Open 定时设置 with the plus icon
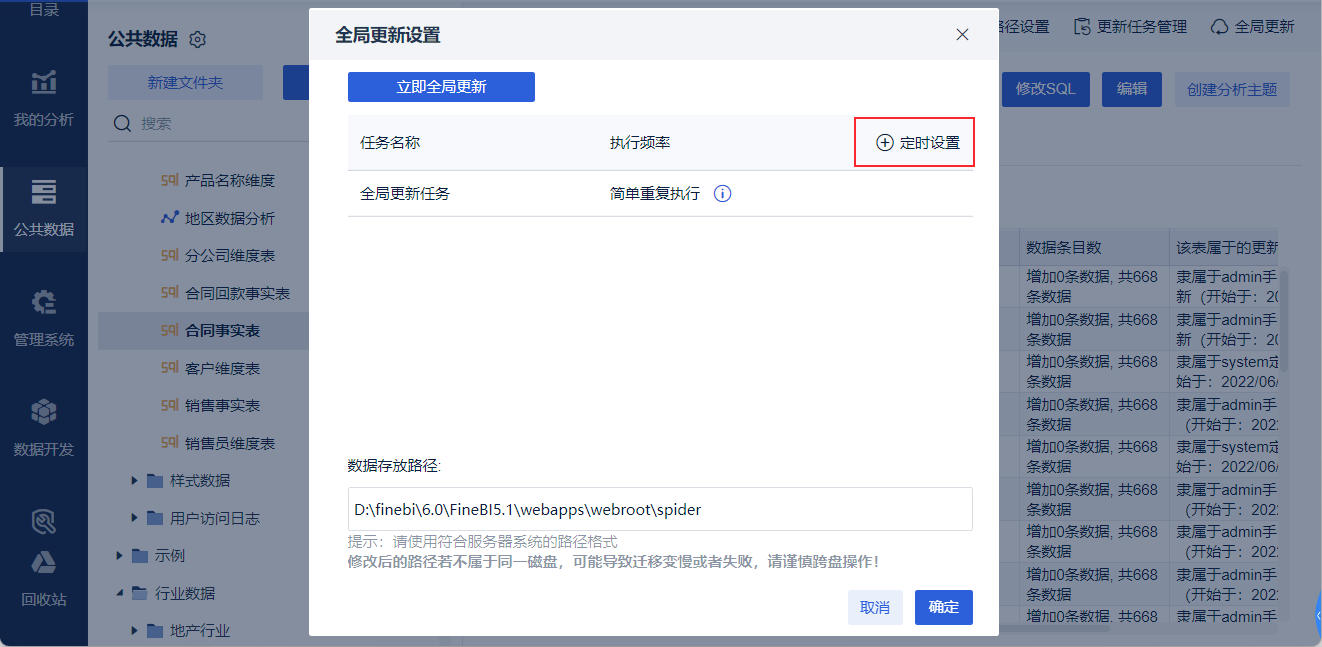 [x=917, y=143]
